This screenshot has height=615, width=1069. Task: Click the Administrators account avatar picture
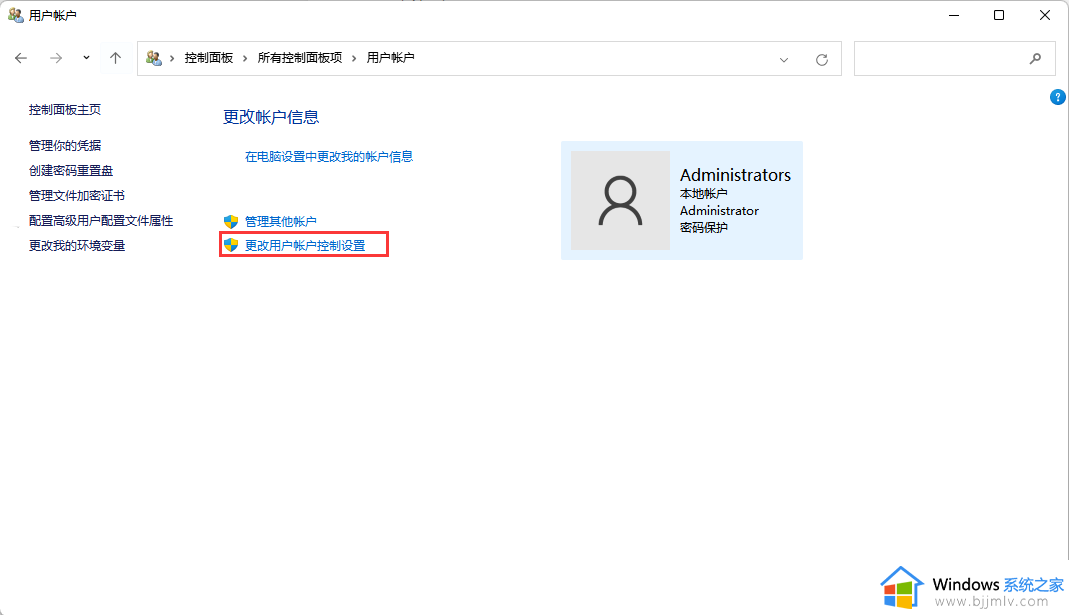(620, 200)
